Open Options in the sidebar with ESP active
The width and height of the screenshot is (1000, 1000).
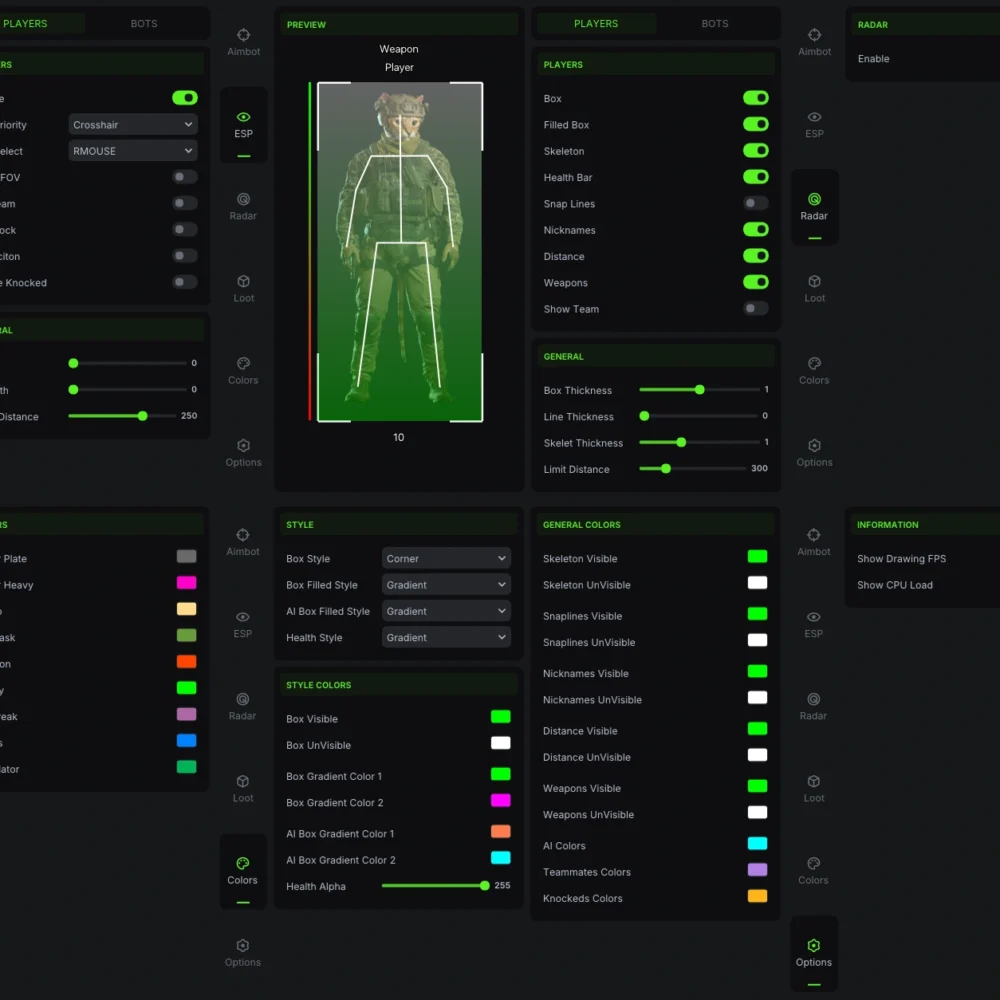[243, 453]
